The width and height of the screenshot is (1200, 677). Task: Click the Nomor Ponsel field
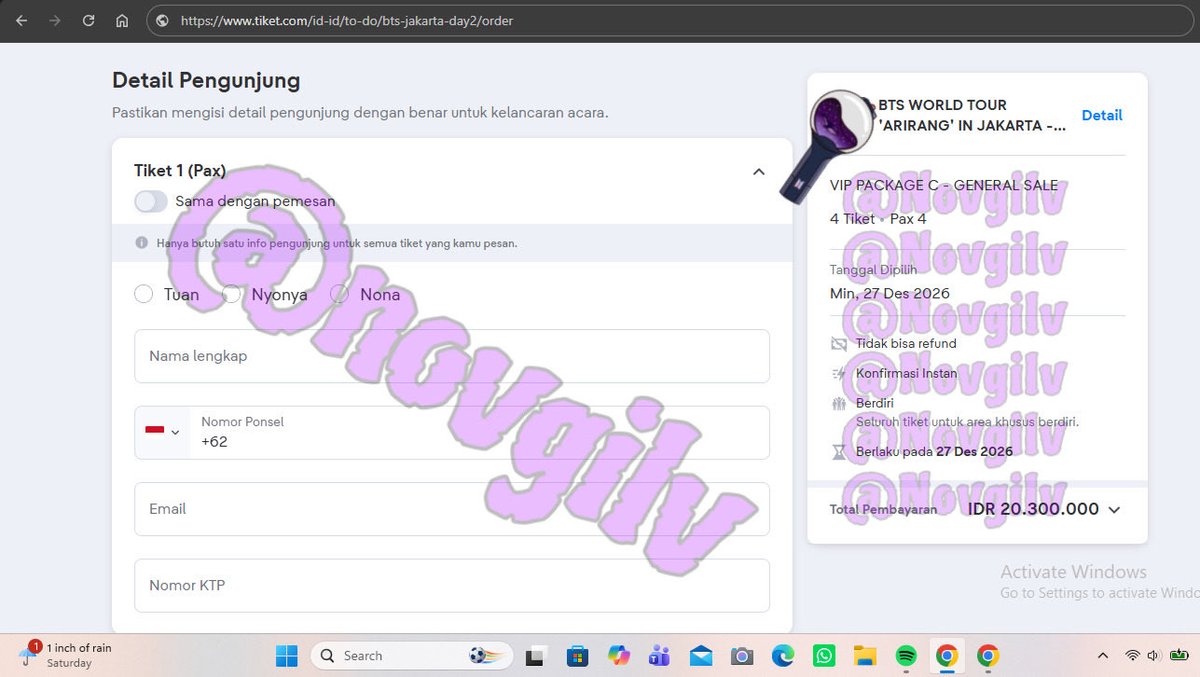(x=480, y=432)
